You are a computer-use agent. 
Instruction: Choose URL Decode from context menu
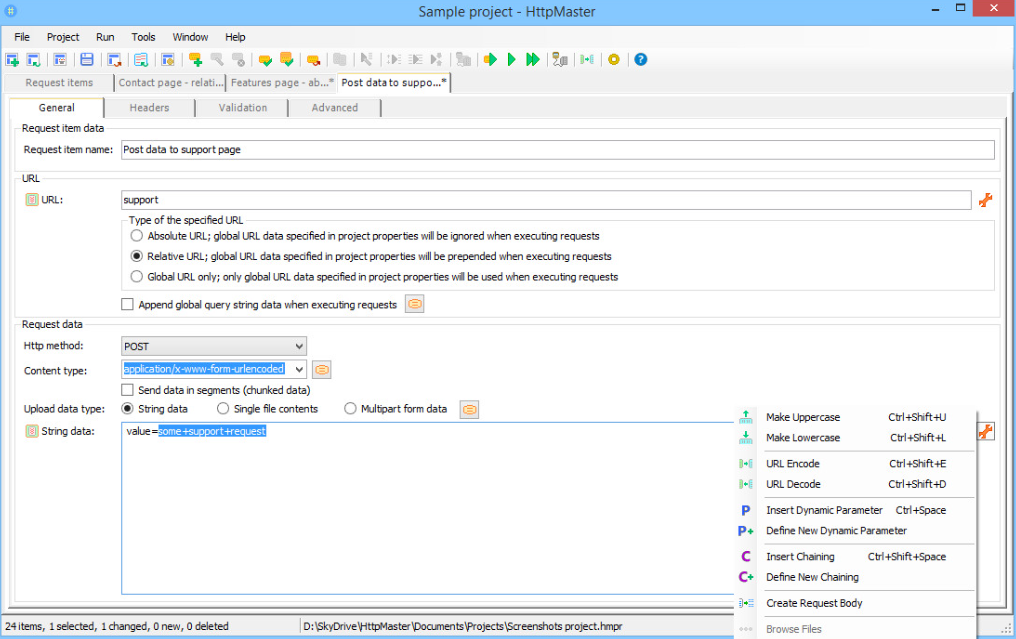[x=855, y=484]
